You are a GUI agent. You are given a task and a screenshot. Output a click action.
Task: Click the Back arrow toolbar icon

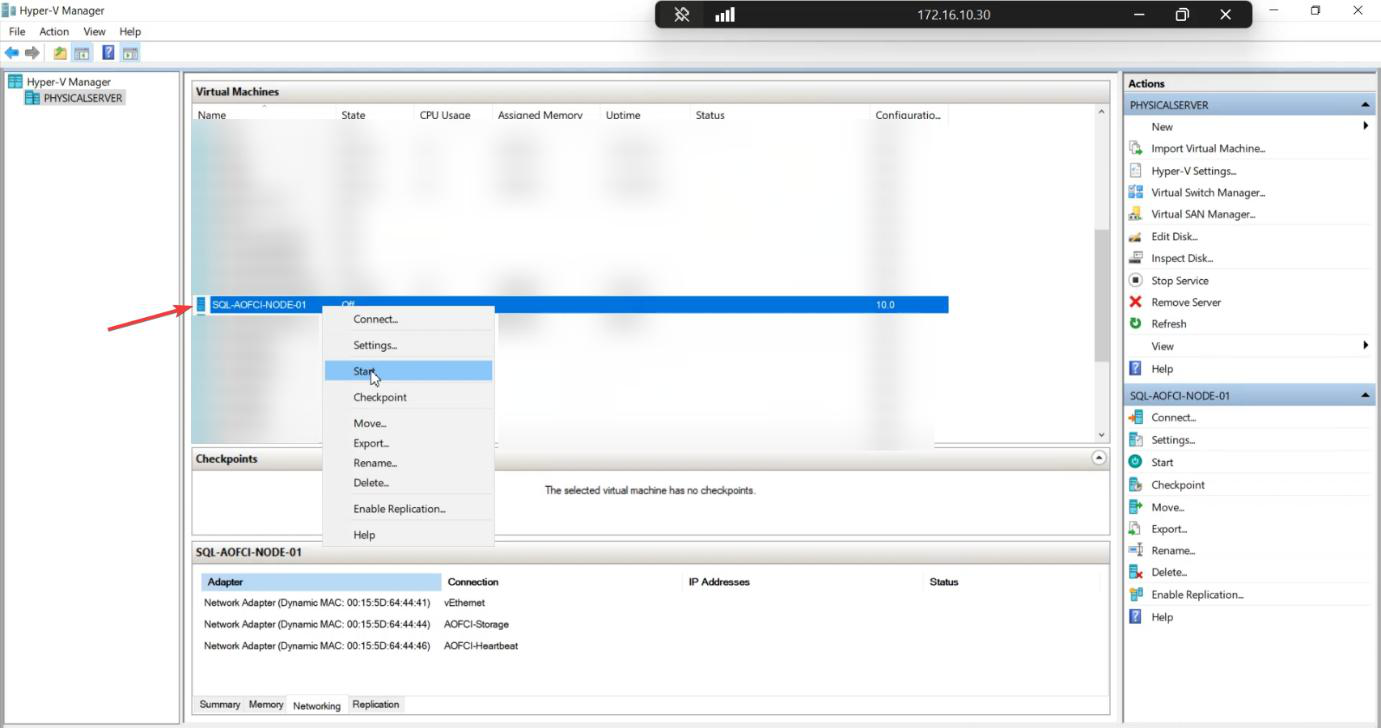pyautogui.click(x=12, y=53)
